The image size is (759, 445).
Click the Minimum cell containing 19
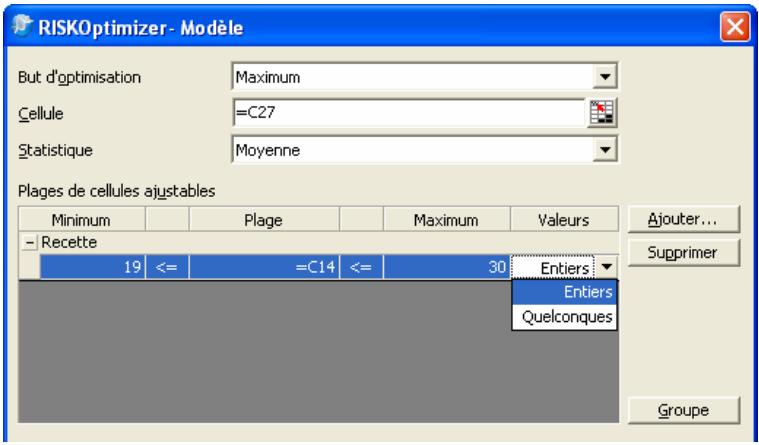tap(92, 267)
